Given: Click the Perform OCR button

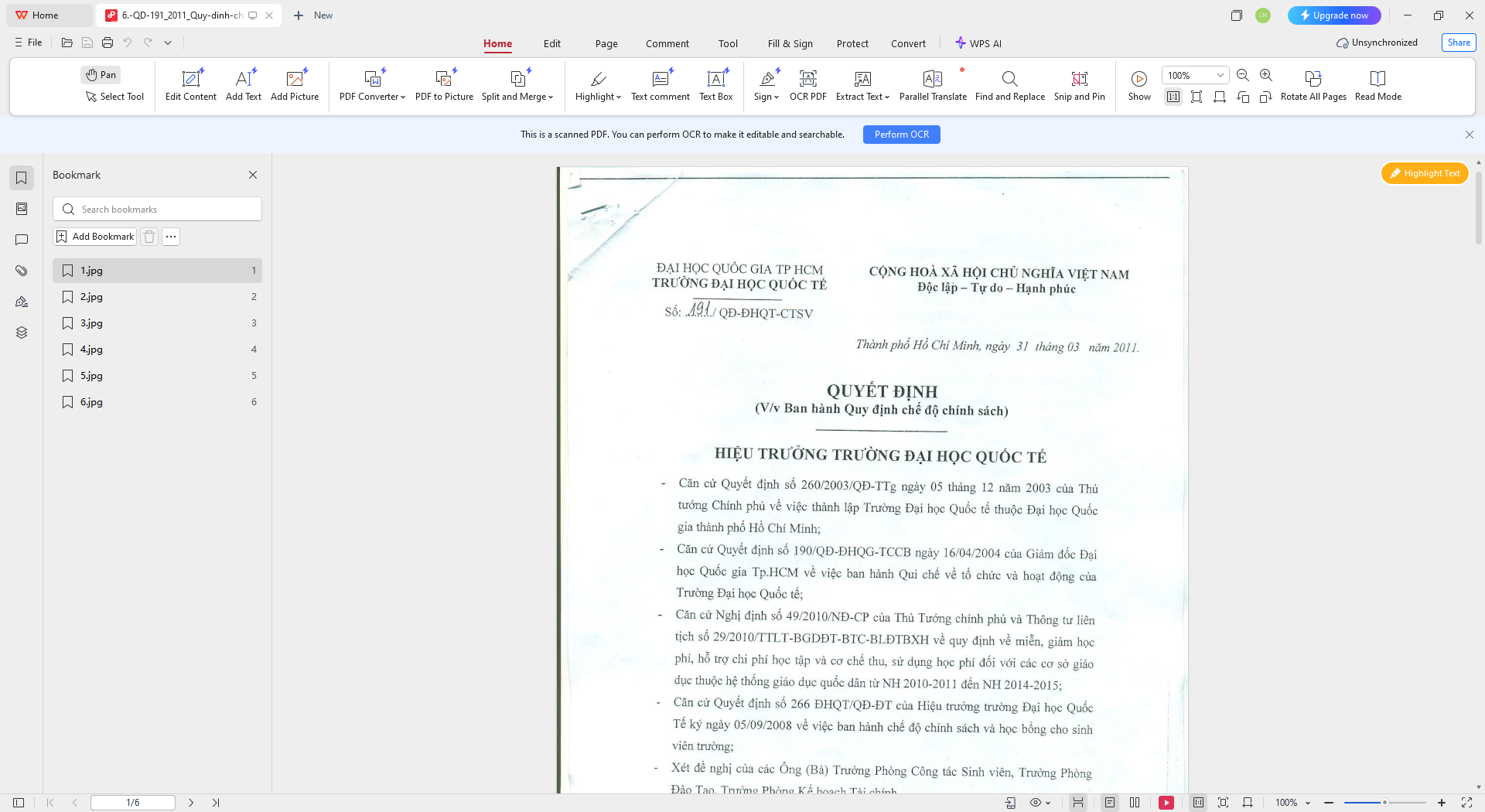Looking at the screenshot, I should click(902, 135).
